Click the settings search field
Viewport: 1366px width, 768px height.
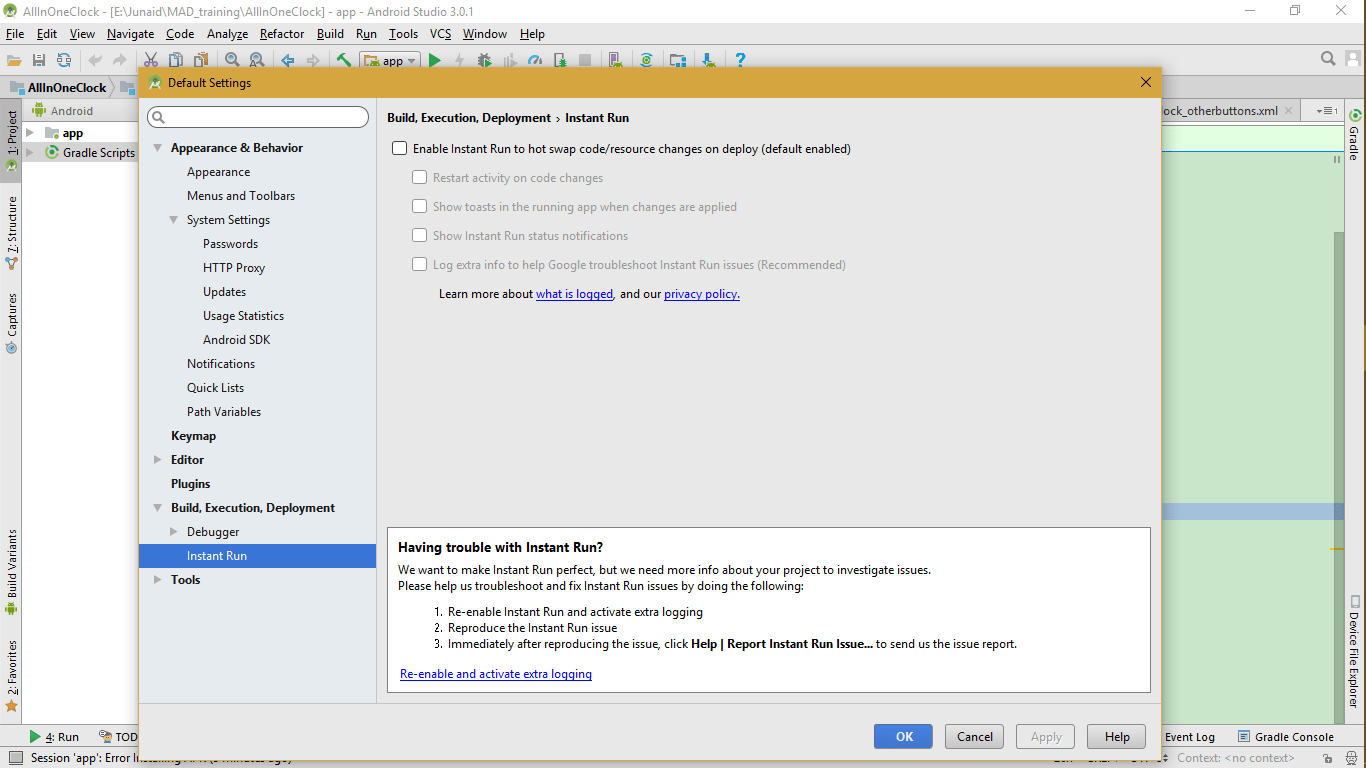[258, 118]
